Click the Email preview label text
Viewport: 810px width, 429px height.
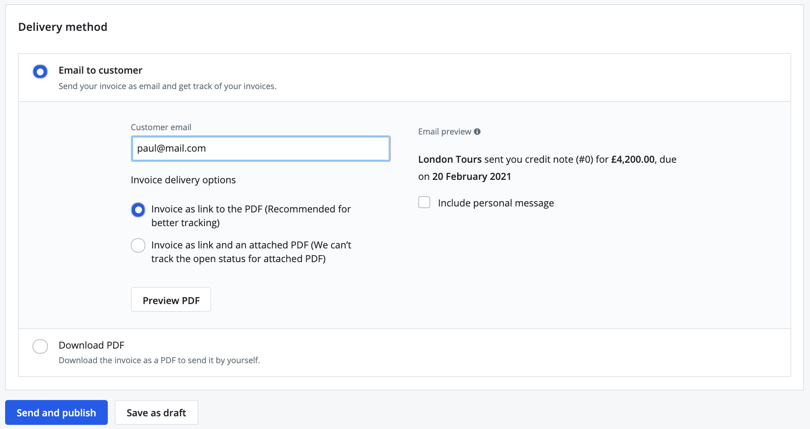coord(444,132)
